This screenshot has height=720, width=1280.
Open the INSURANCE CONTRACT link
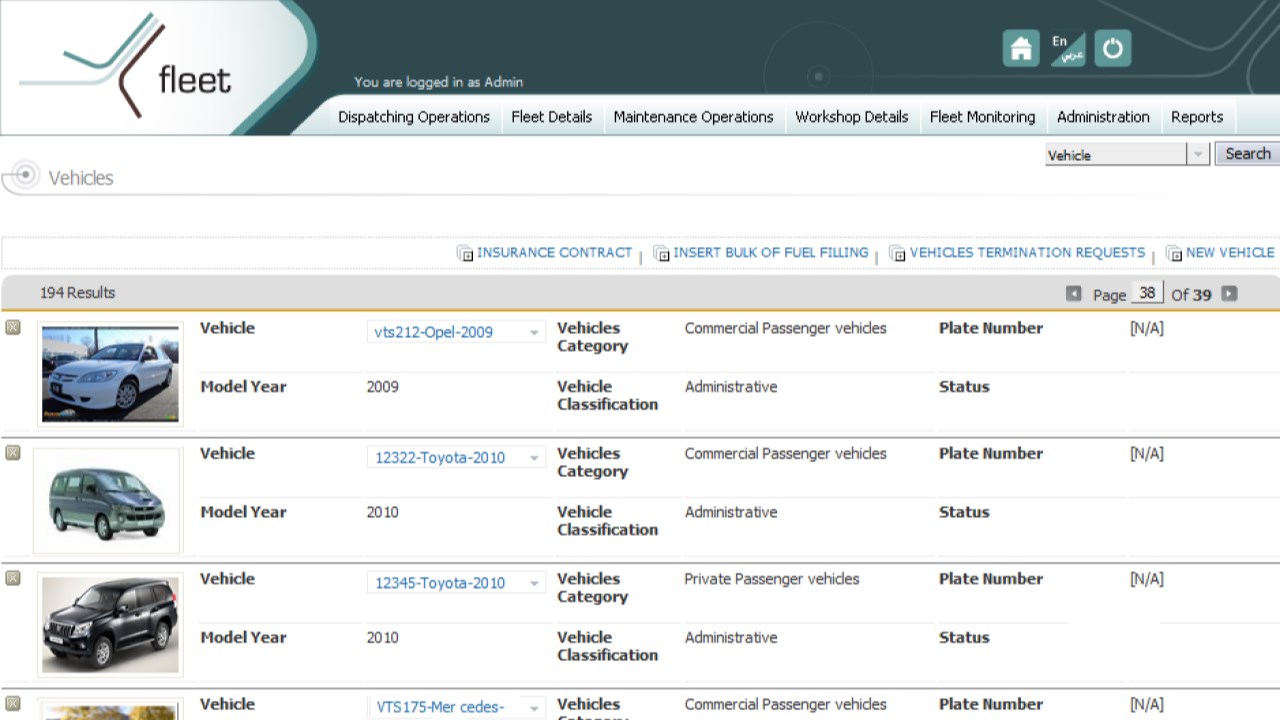(555, 253)
